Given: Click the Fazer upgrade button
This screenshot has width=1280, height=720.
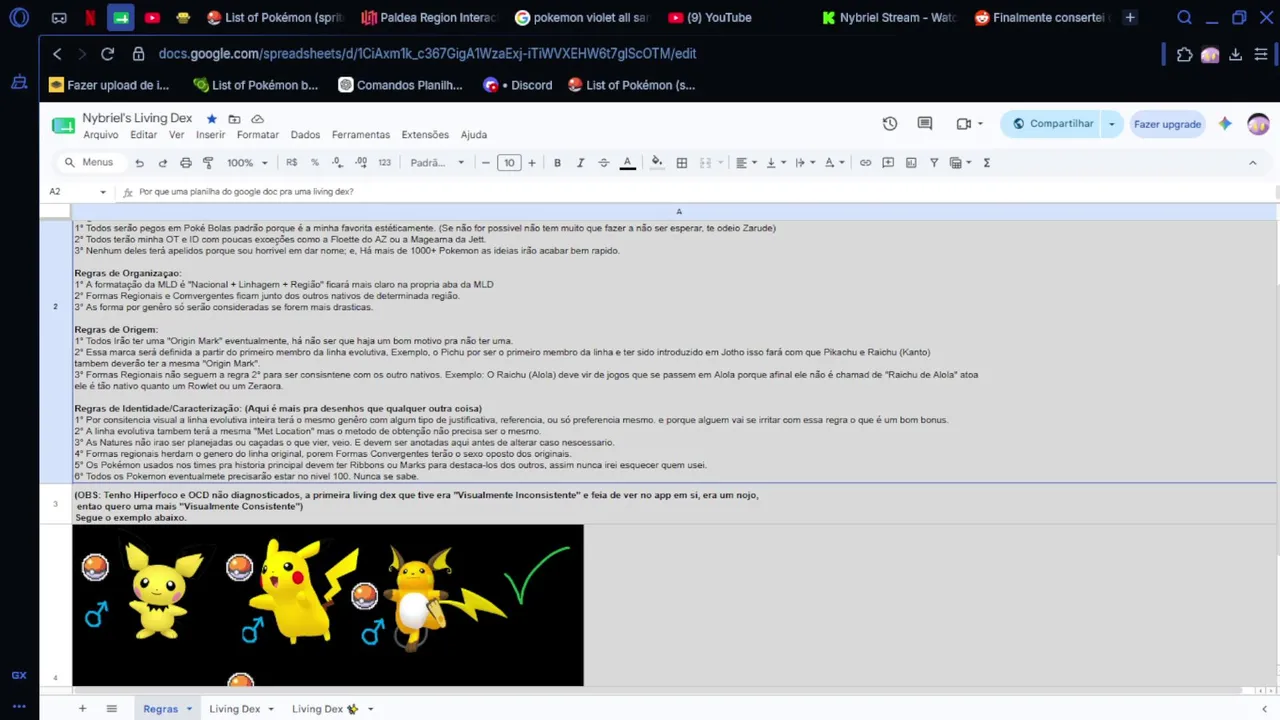Looking at the screenshot, I should [x=1167, y=124].
